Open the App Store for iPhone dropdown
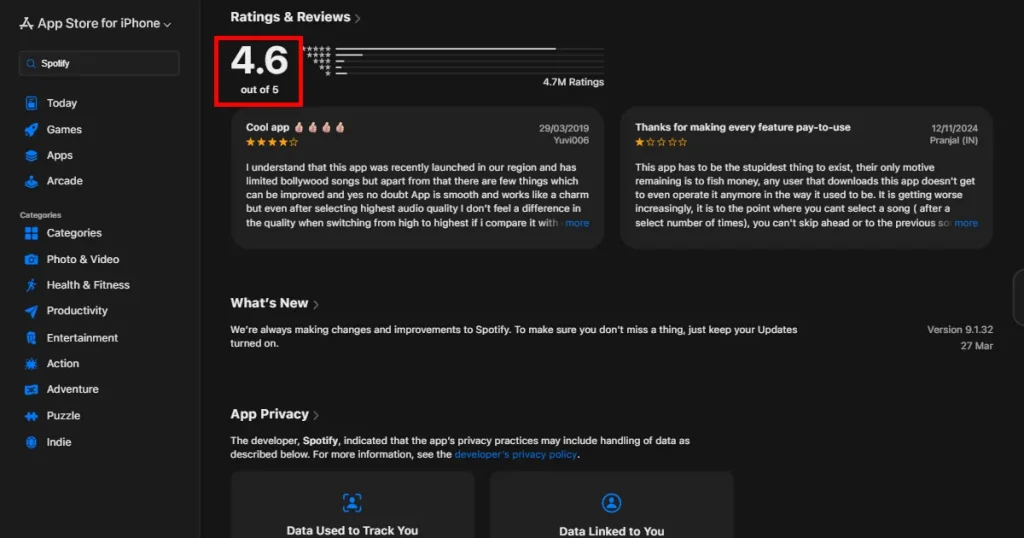This screenshot has width=1024, height=538. tap(95, 24)
